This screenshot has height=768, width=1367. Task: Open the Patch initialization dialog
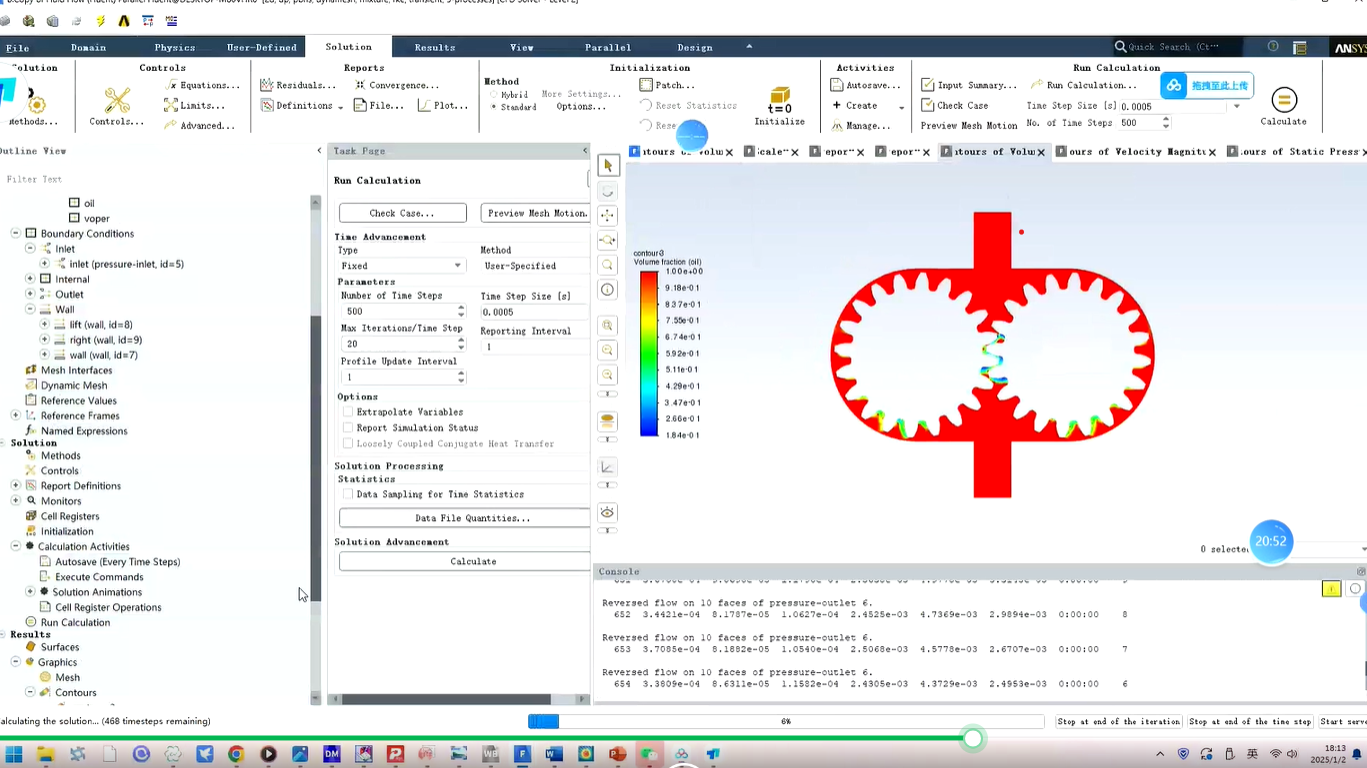coord(667,85)
